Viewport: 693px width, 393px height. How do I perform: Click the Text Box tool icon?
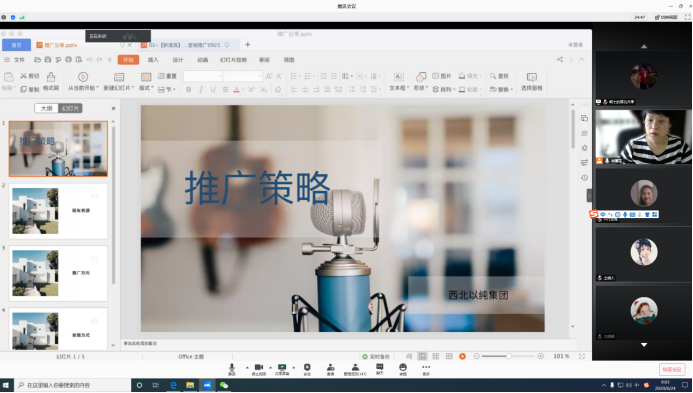coord(398,77)
